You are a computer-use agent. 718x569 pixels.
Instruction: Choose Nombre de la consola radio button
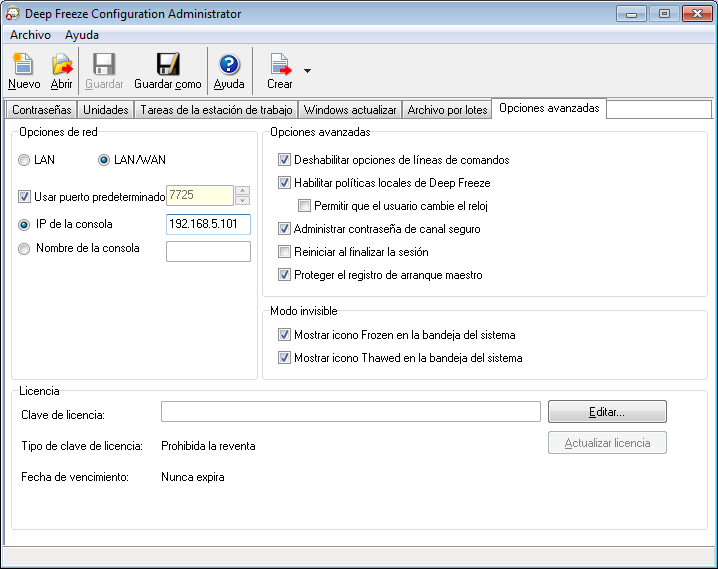pos(24,249)
